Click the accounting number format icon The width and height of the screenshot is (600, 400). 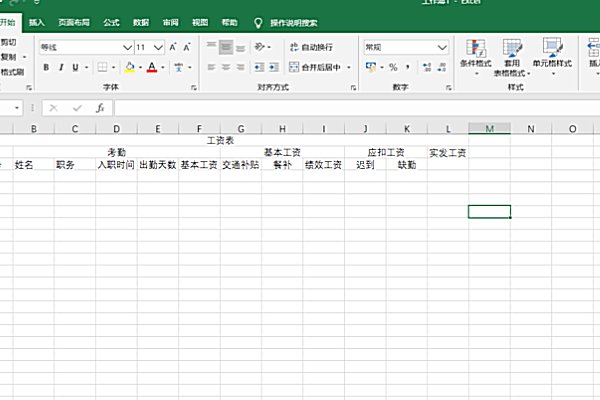click(370, 67)
